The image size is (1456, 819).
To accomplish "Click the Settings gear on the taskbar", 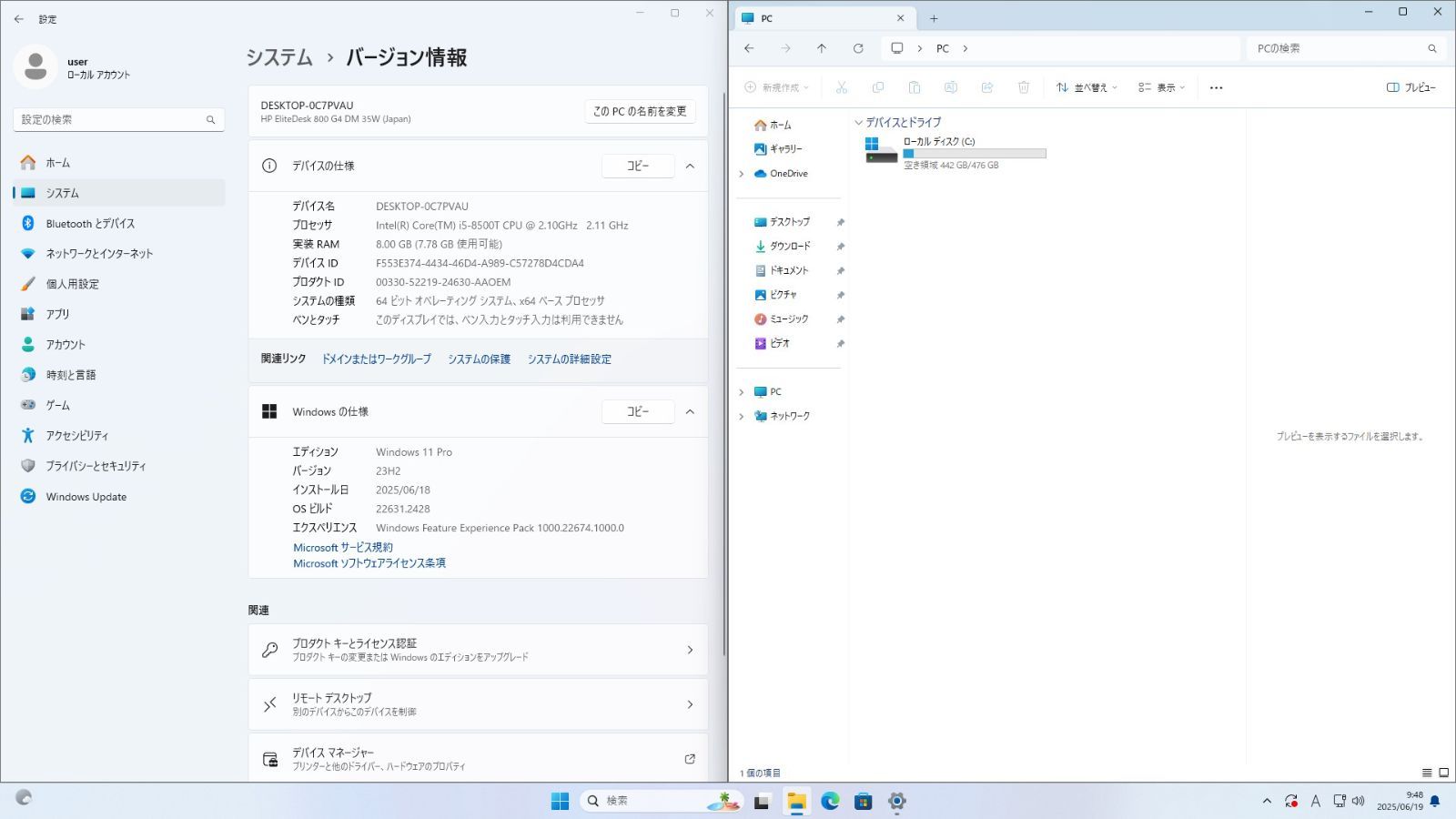I will [897, 801].
